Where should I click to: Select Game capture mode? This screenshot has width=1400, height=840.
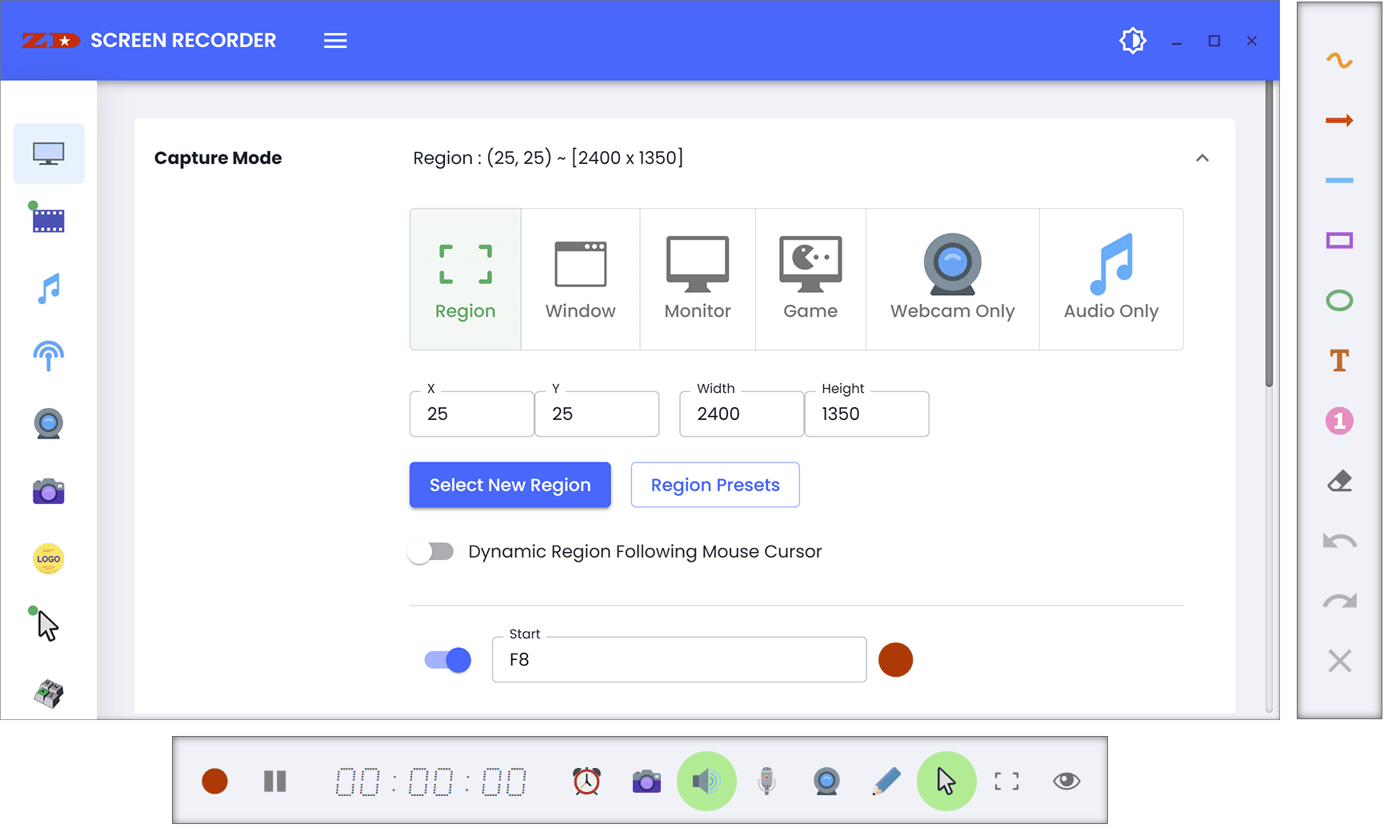click(810, 279)
